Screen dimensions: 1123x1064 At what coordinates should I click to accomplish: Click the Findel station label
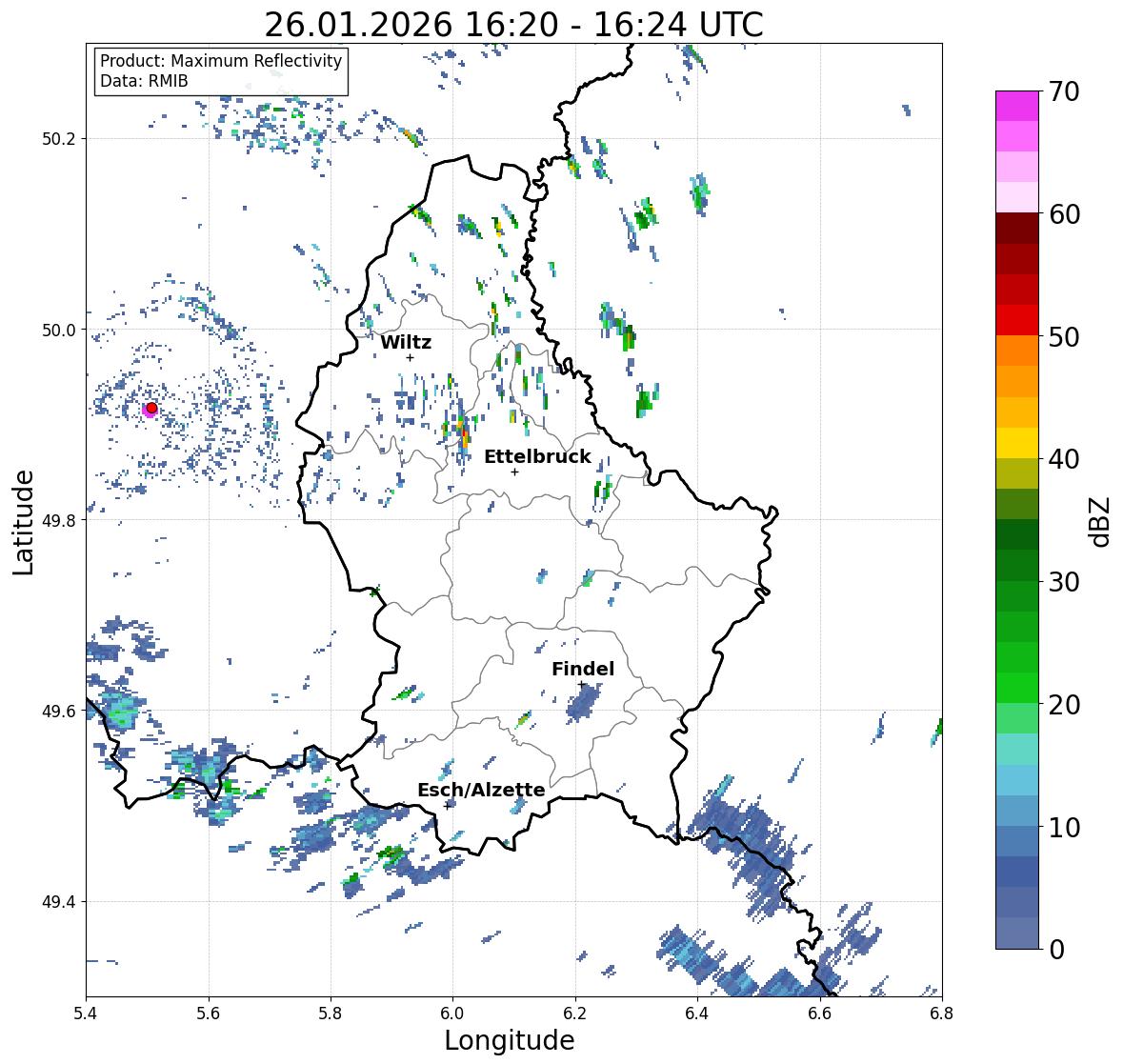pyautogui.click(x=583, y=669)
